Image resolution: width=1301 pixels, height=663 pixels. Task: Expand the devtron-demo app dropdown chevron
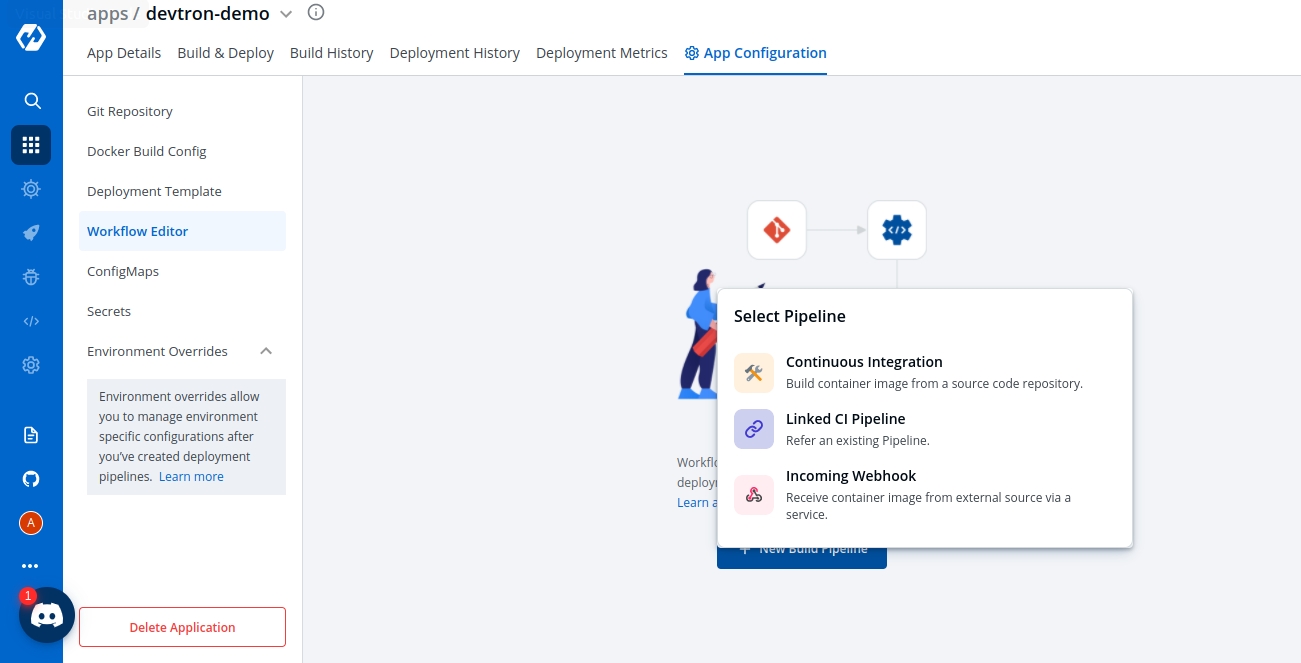coord(286,14)
